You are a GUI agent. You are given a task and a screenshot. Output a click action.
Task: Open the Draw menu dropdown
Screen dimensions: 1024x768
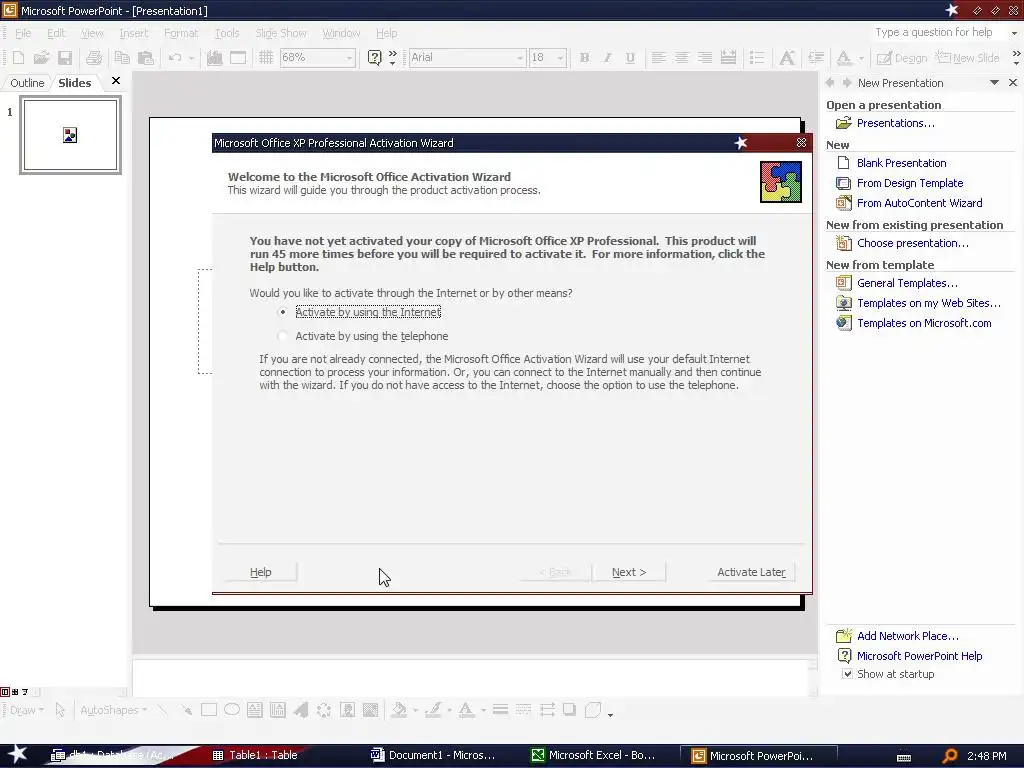tap(27, 710)
